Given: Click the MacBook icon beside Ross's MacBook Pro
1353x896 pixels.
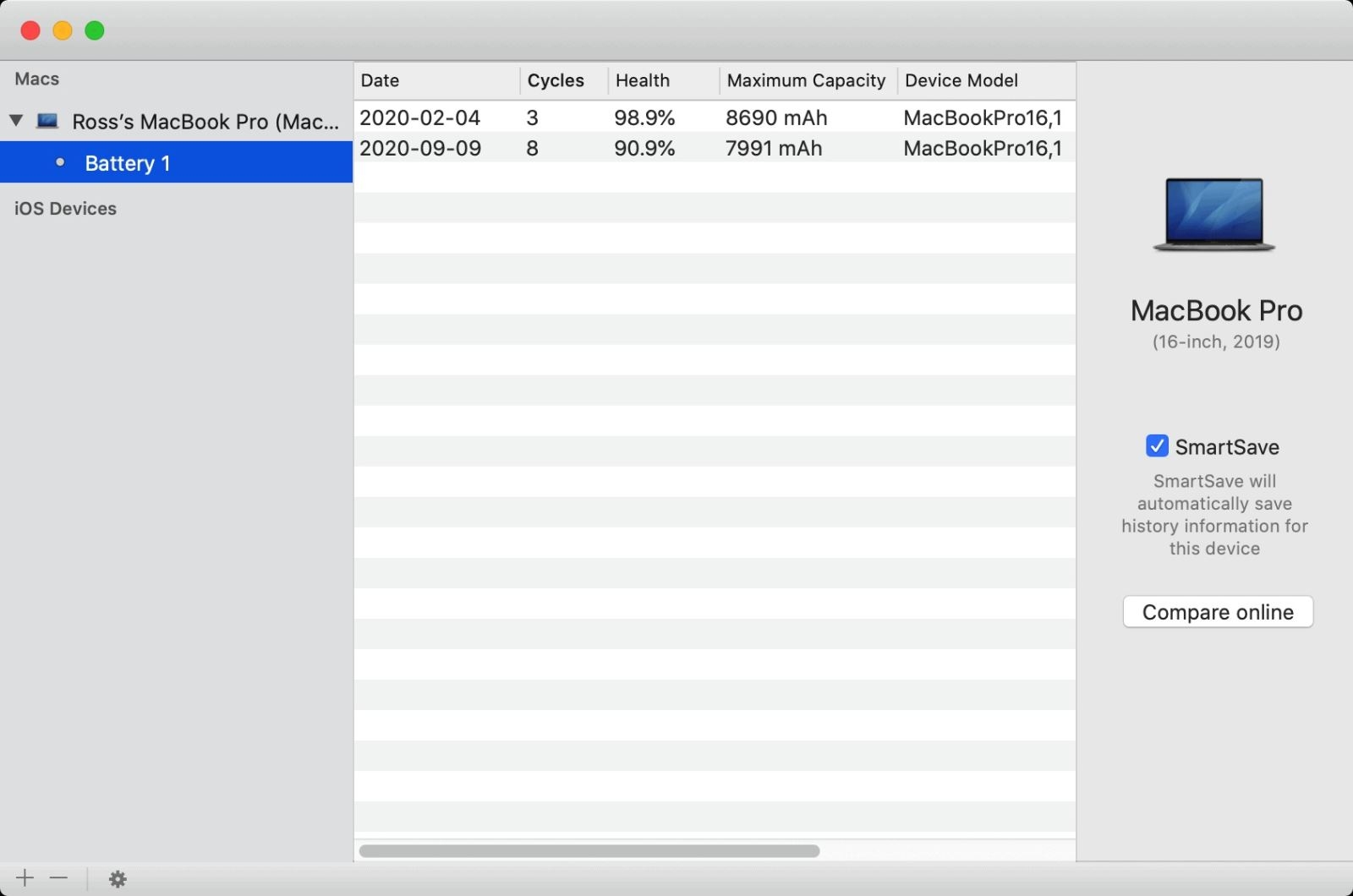Looking at the screenshot, I should (47, 121).
